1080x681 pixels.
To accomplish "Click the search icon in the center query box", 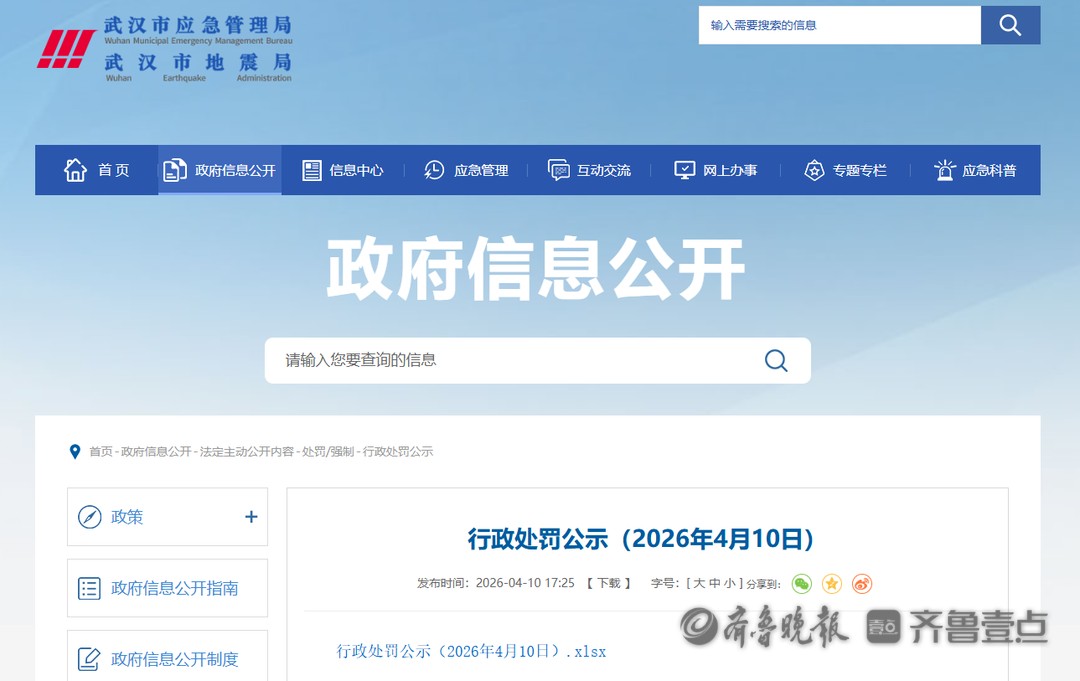I will (776, 360).
